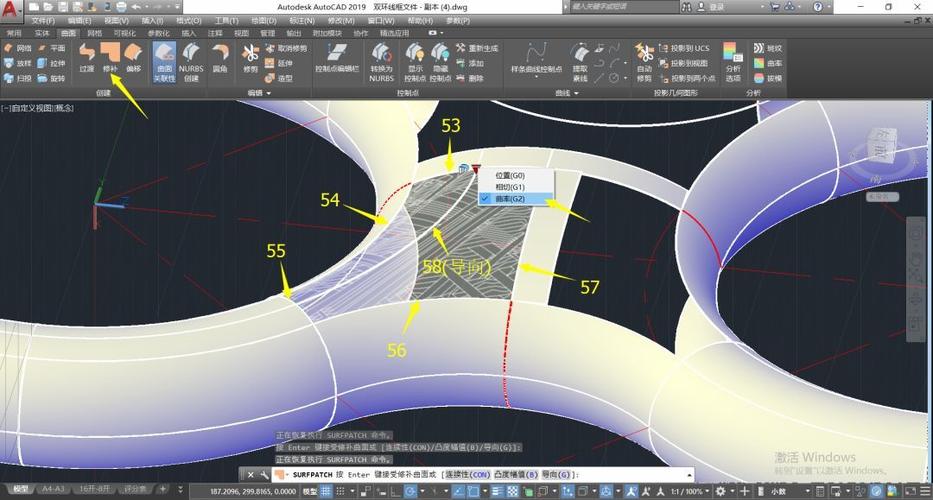Click Curvature (曲率) analysis in ribbon
Image resolution: width=933 pixels, height=500 pixels.
tap(768, 63)
